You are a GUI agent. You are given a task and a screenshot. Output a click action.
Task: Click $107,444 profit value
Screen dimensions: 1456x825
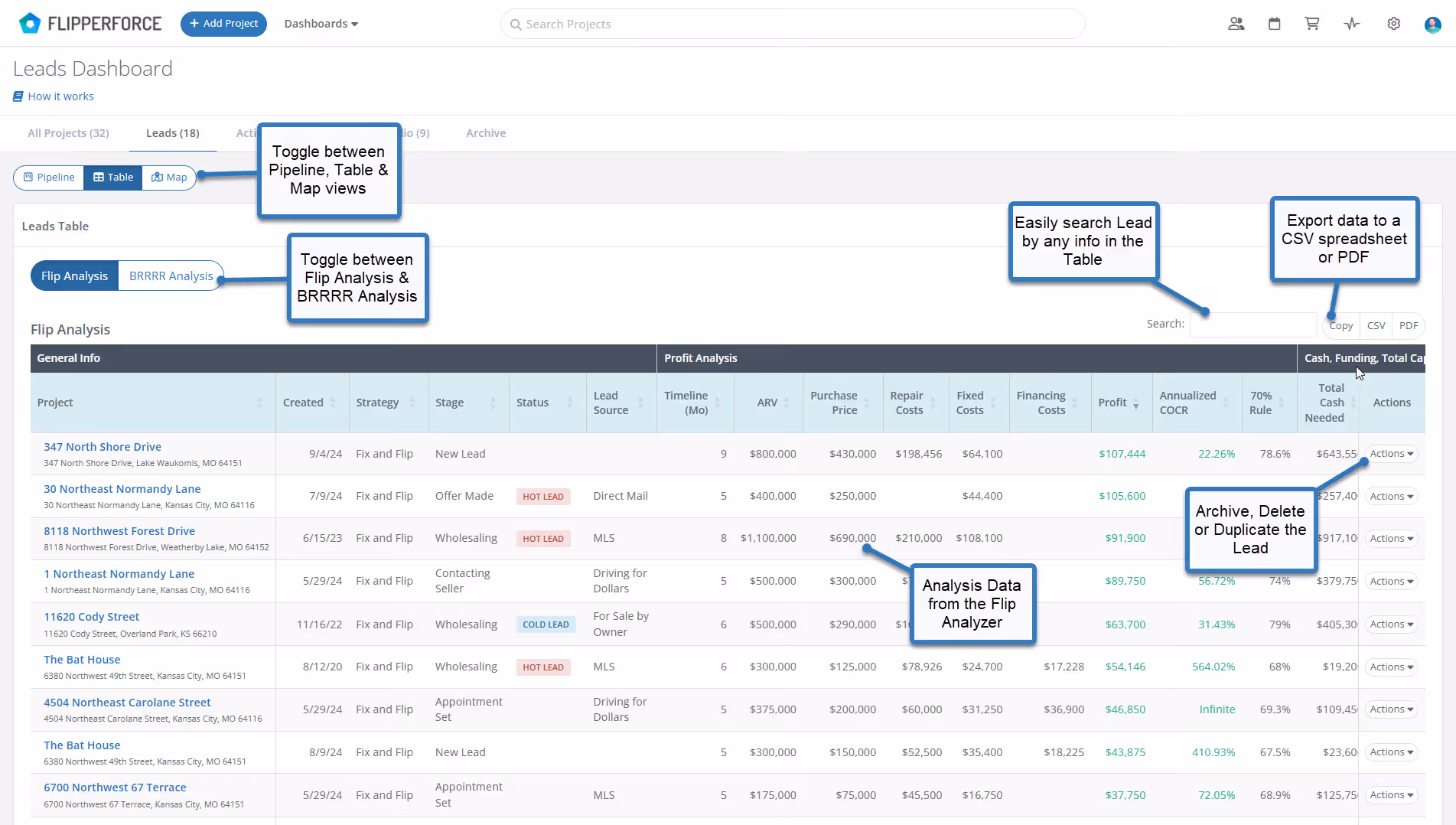(x=1122, y=454)
